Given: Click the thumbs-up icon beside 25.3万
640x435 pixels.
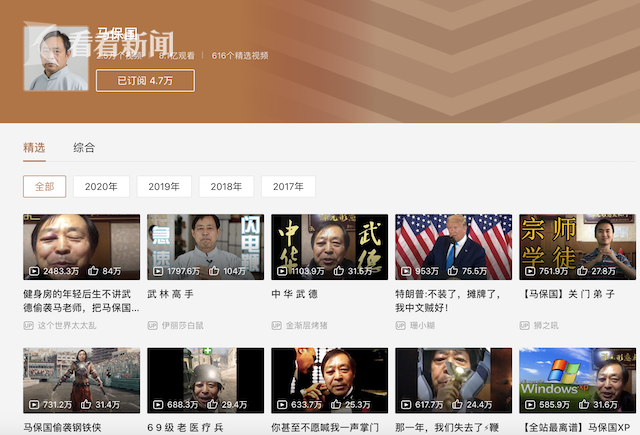Looking at the screenshot, I should tap(336, 404).
